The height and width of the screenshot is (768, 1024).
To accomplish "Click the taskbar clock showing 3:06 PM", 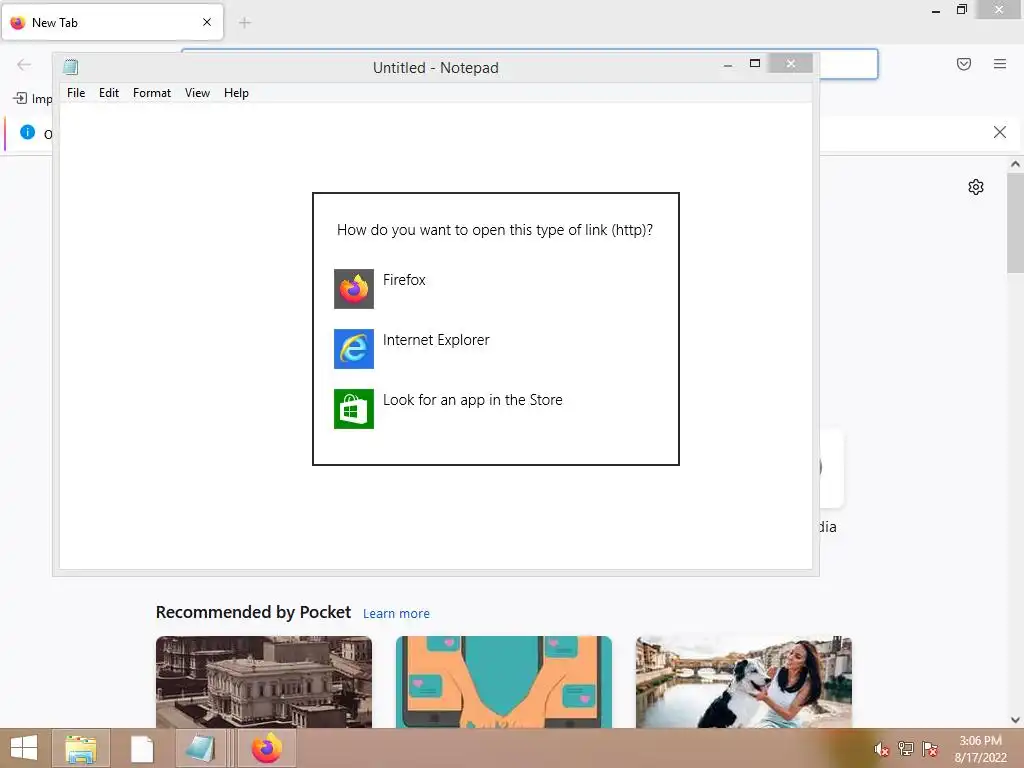I will pyautogui.click(x=980, y=749).
